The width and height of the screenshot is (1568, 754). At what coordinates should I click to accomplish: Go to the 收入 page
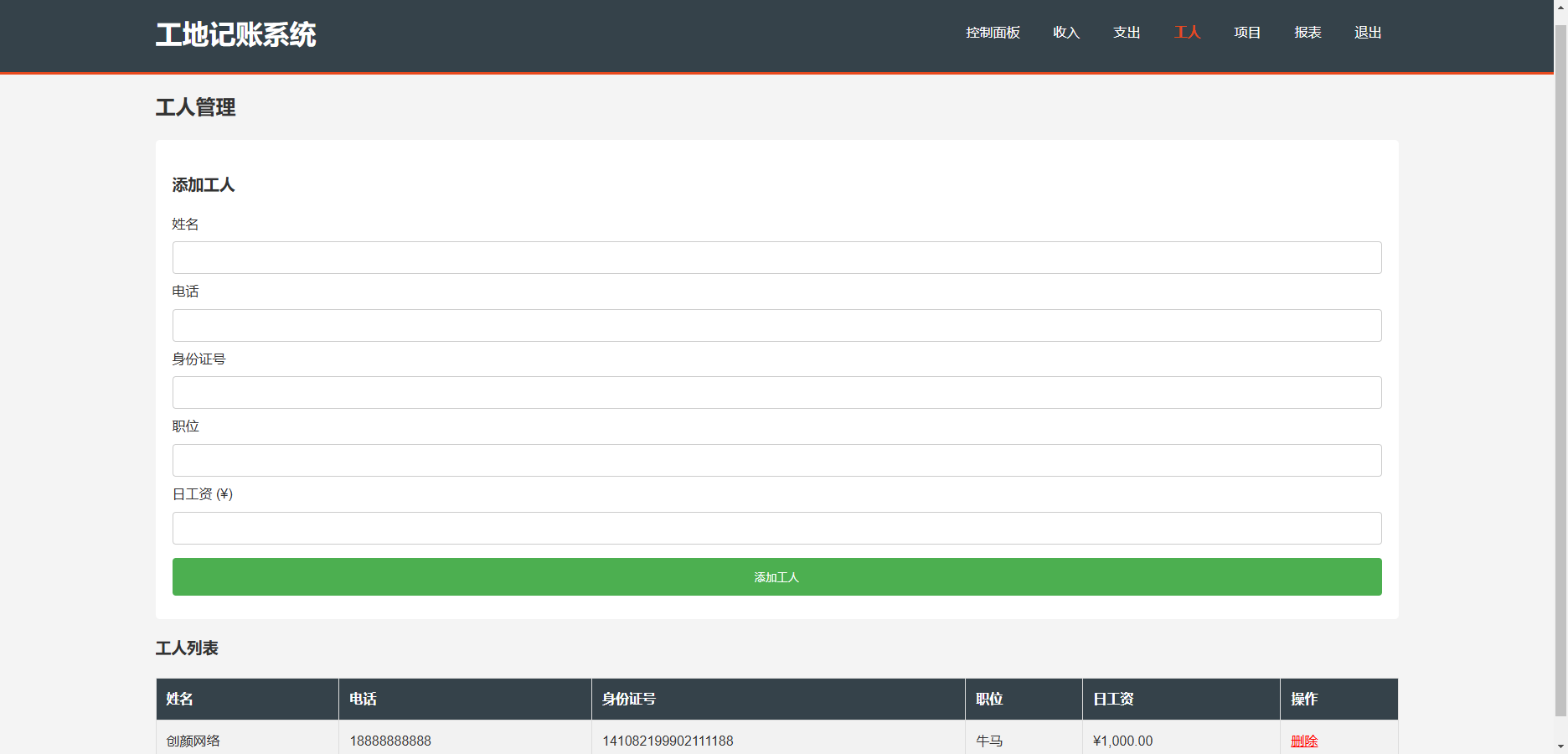pyautogui.click(x=1066, y=33)
